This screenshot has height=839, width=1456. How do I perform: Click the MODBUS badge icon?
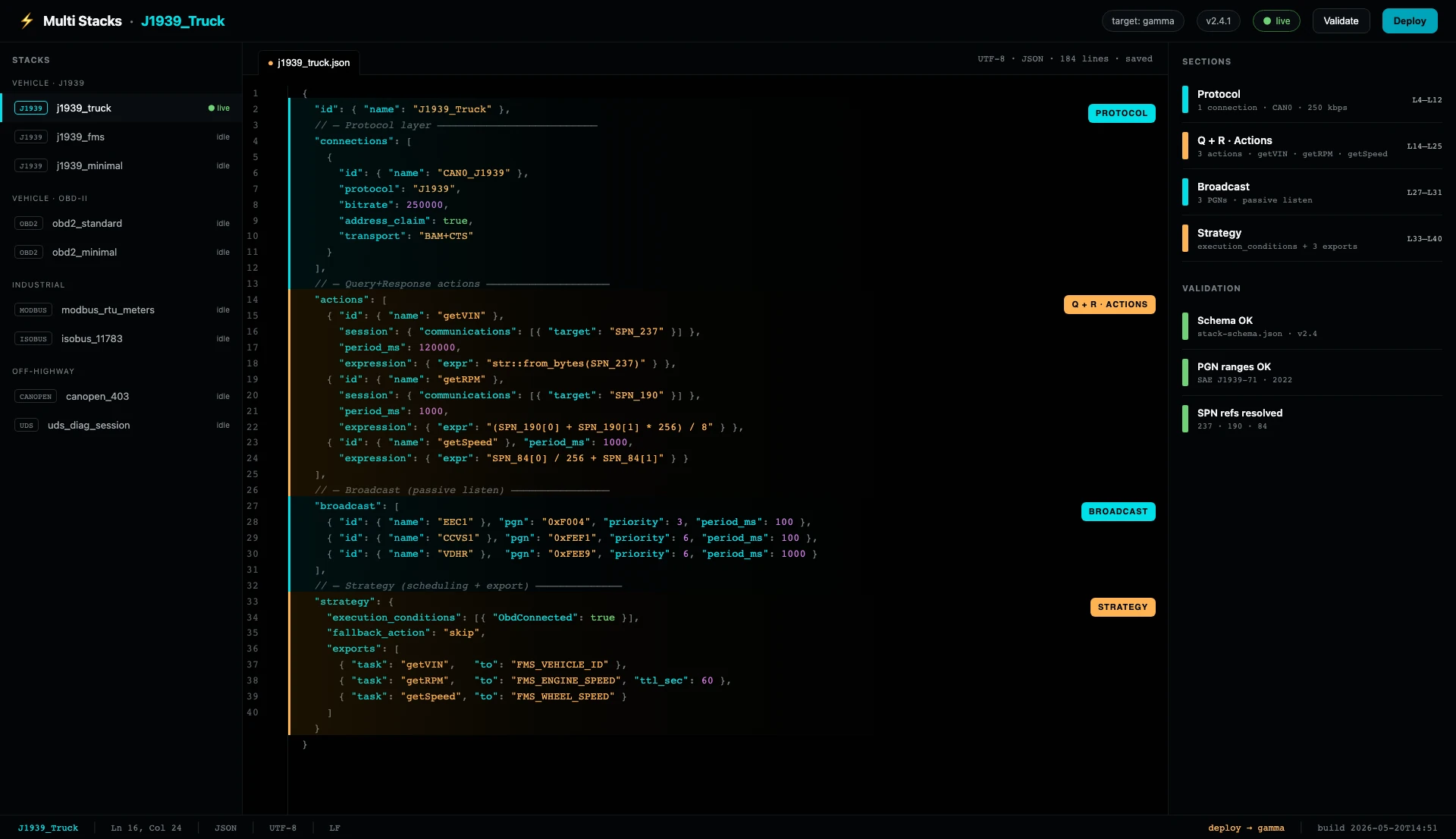[x=33, y=310]
